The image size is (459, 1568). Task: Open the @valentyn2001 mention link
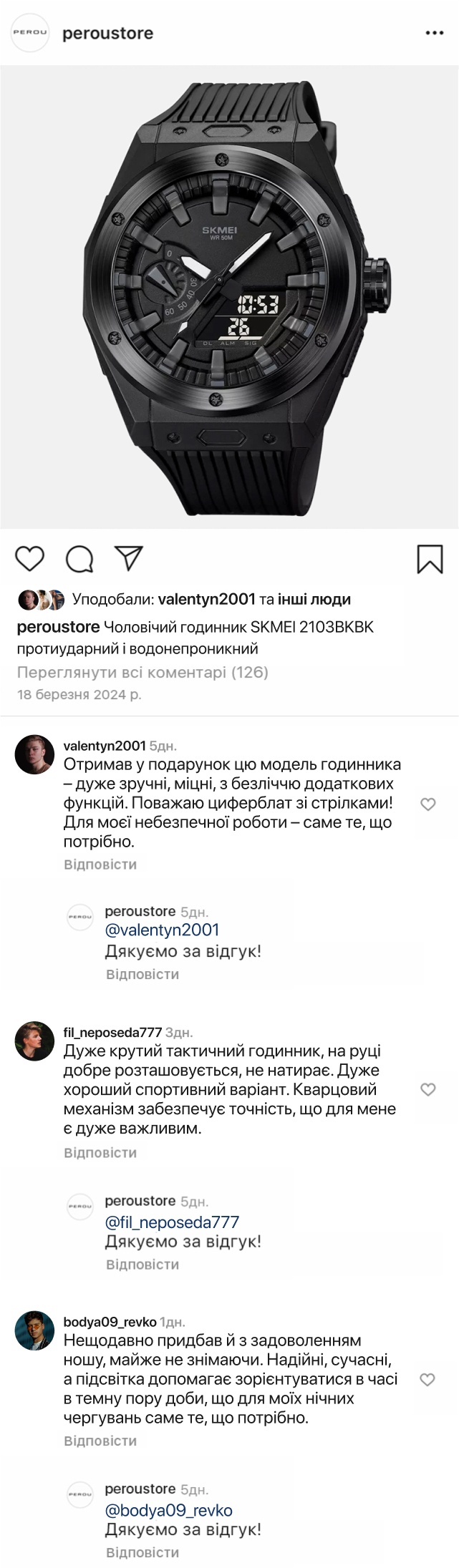[162, 930]
